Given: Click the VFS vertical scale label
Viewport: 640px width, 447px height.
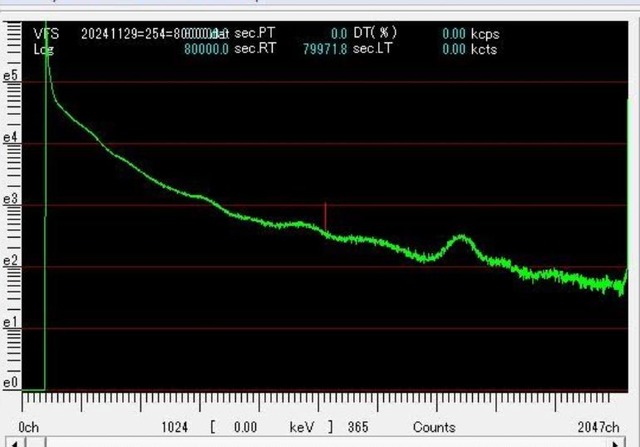Looking at the screenshot, I should pyautogui.click(x=46, y=33).
